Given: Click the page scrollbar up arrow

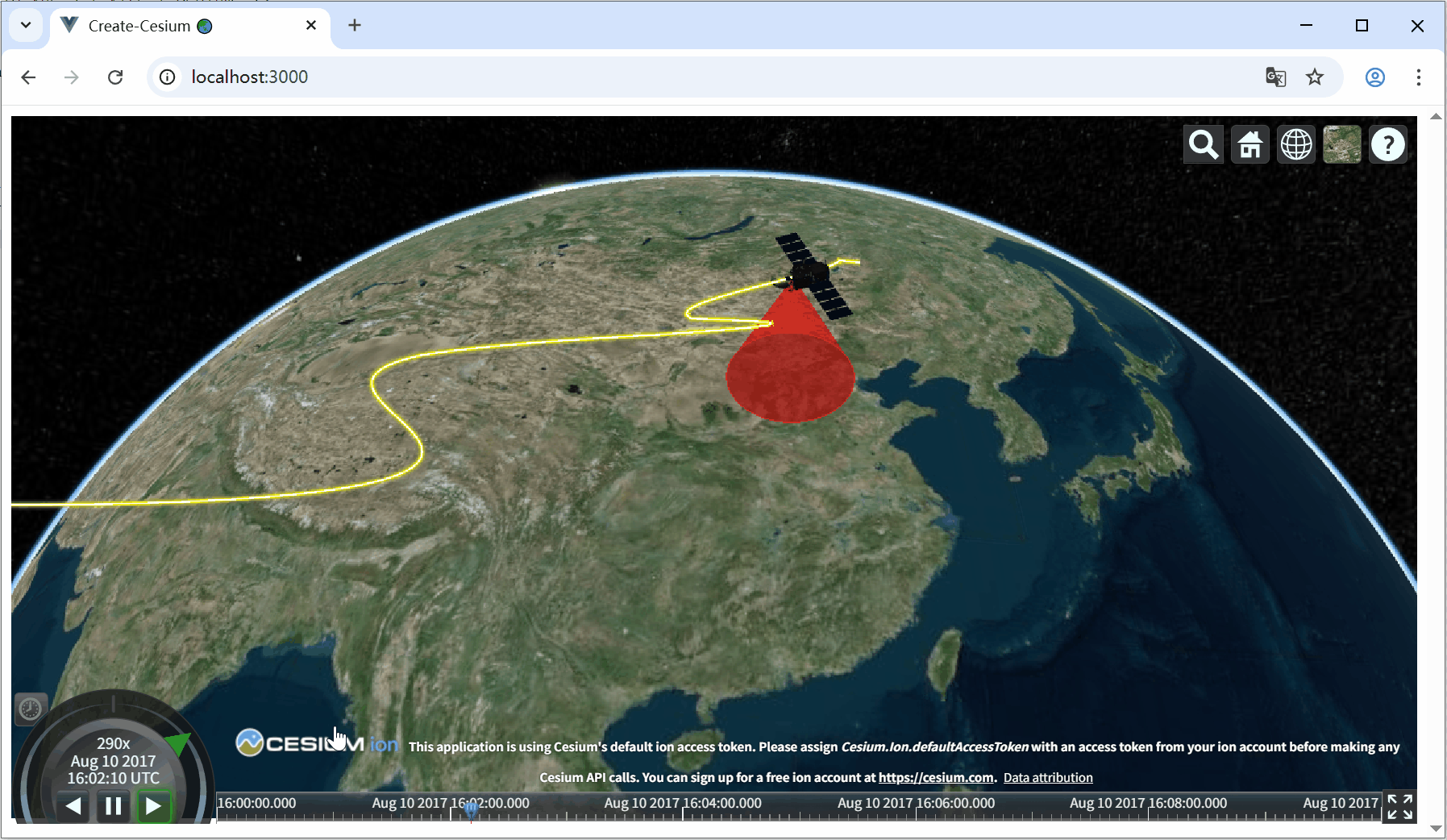Looking at the screenshot, I should pos(1436,118).
